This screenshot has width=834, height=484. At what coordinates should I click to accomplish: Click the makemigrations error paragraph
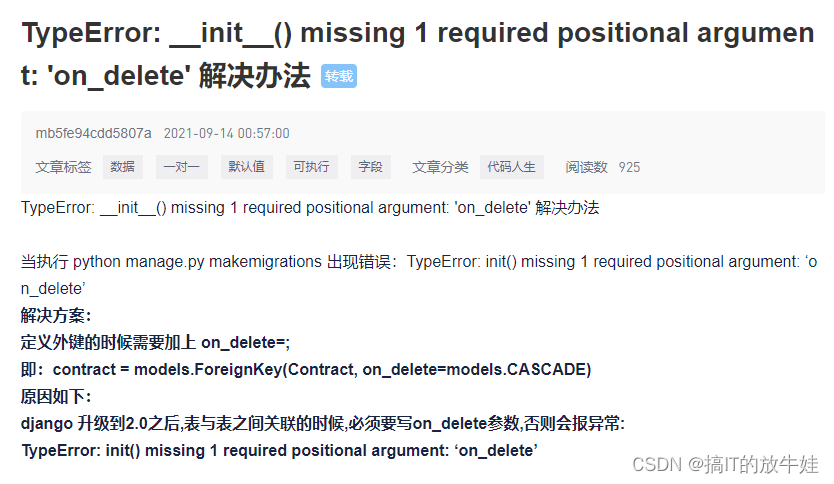[419, 275]
